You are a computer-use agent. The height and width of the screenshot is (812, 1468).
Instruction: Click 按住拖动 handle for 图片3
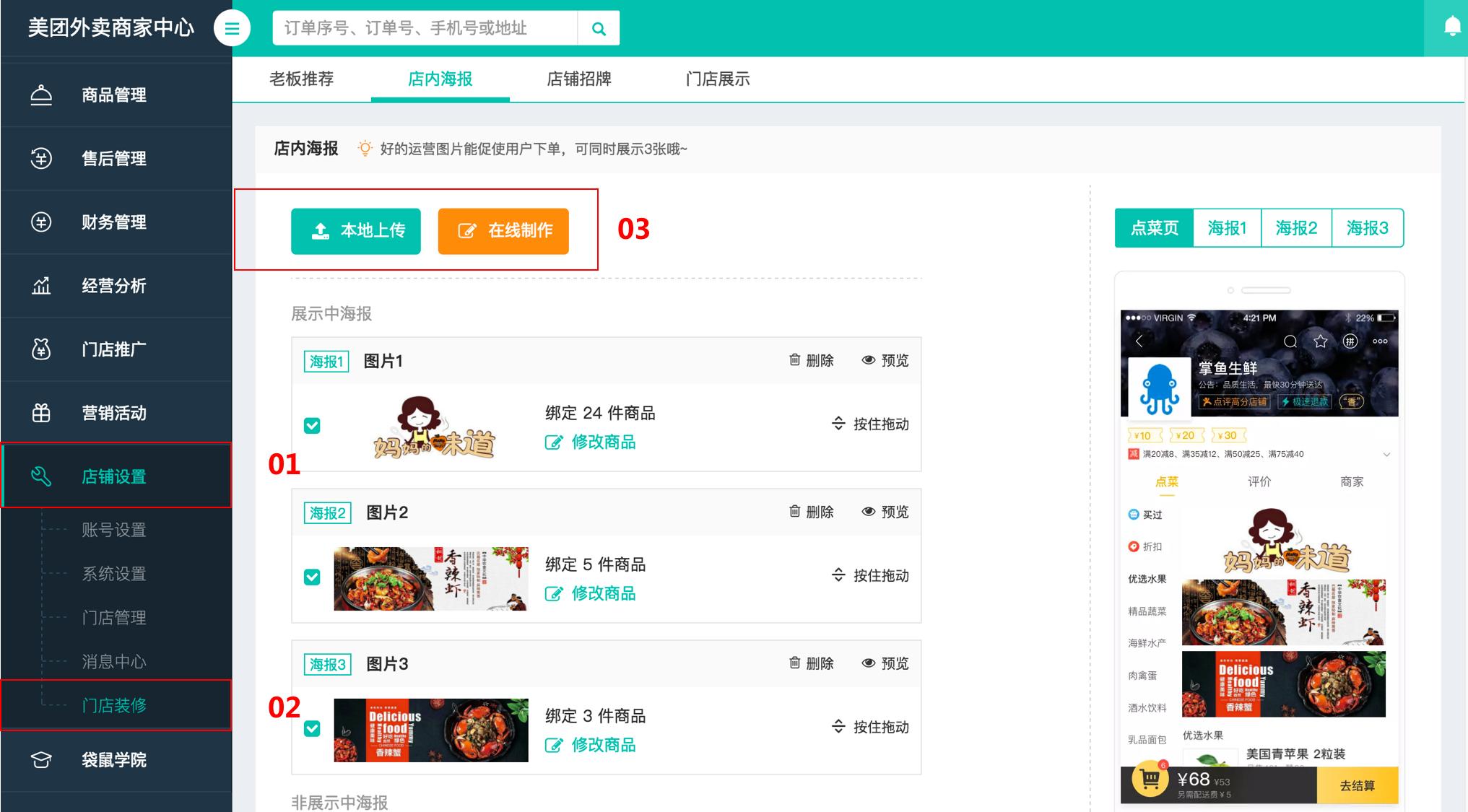(870, 727)
